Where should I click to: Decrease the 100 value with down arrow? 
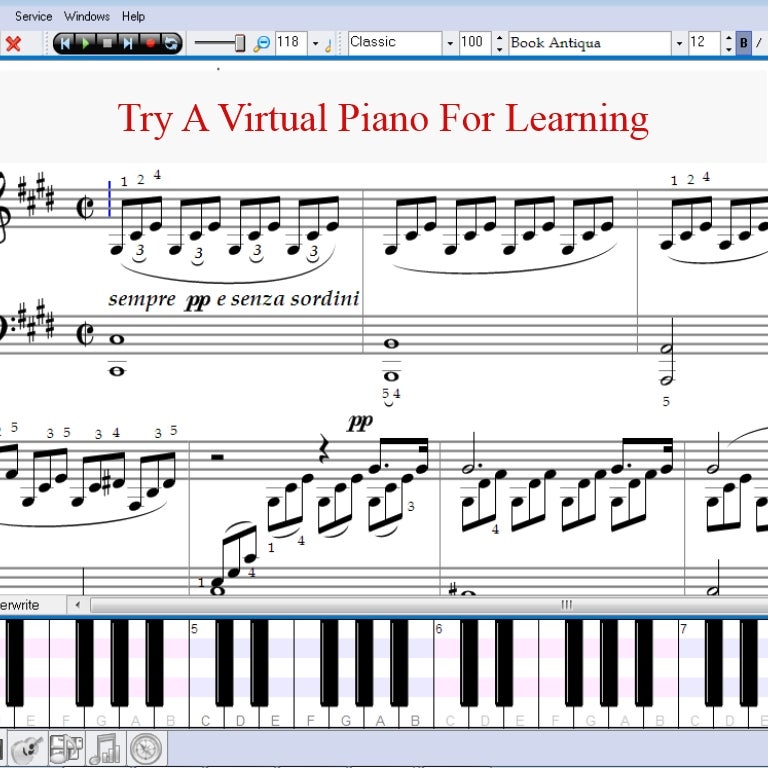[499, 49]
